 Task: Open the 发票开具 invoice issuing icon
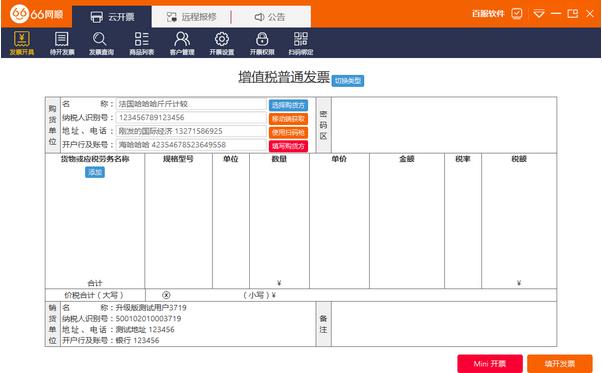coord(22,43)
